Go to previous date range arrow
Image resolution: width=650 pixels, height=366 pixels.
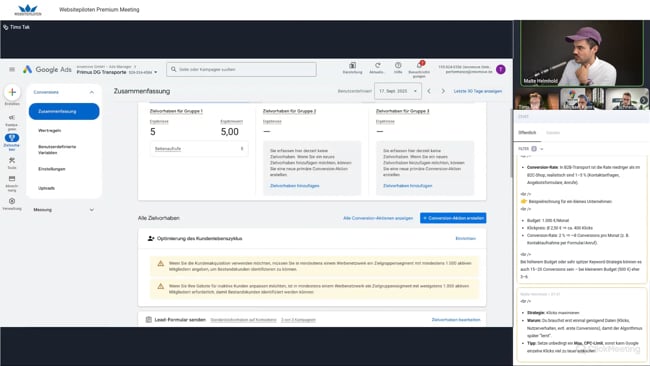pyautogui.click(x=429, y=91)
